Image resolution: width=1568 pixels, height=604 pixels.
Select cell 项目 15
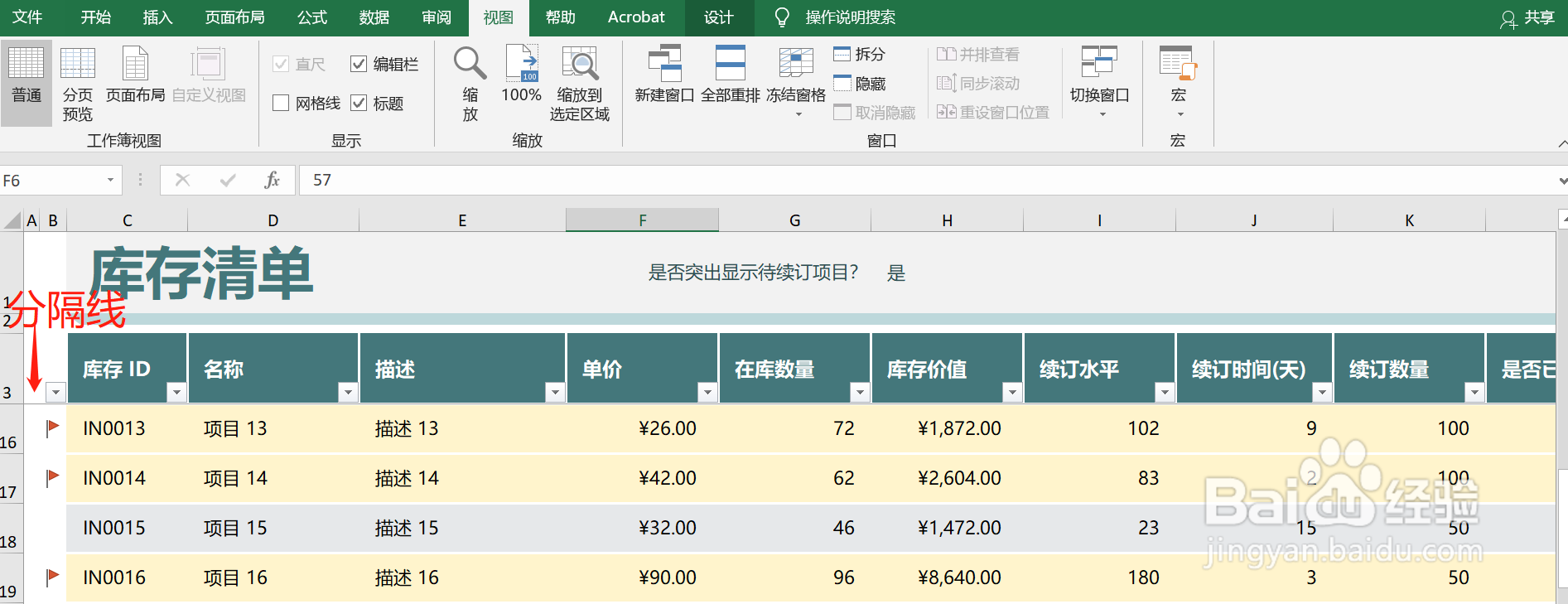coord(273,528)
